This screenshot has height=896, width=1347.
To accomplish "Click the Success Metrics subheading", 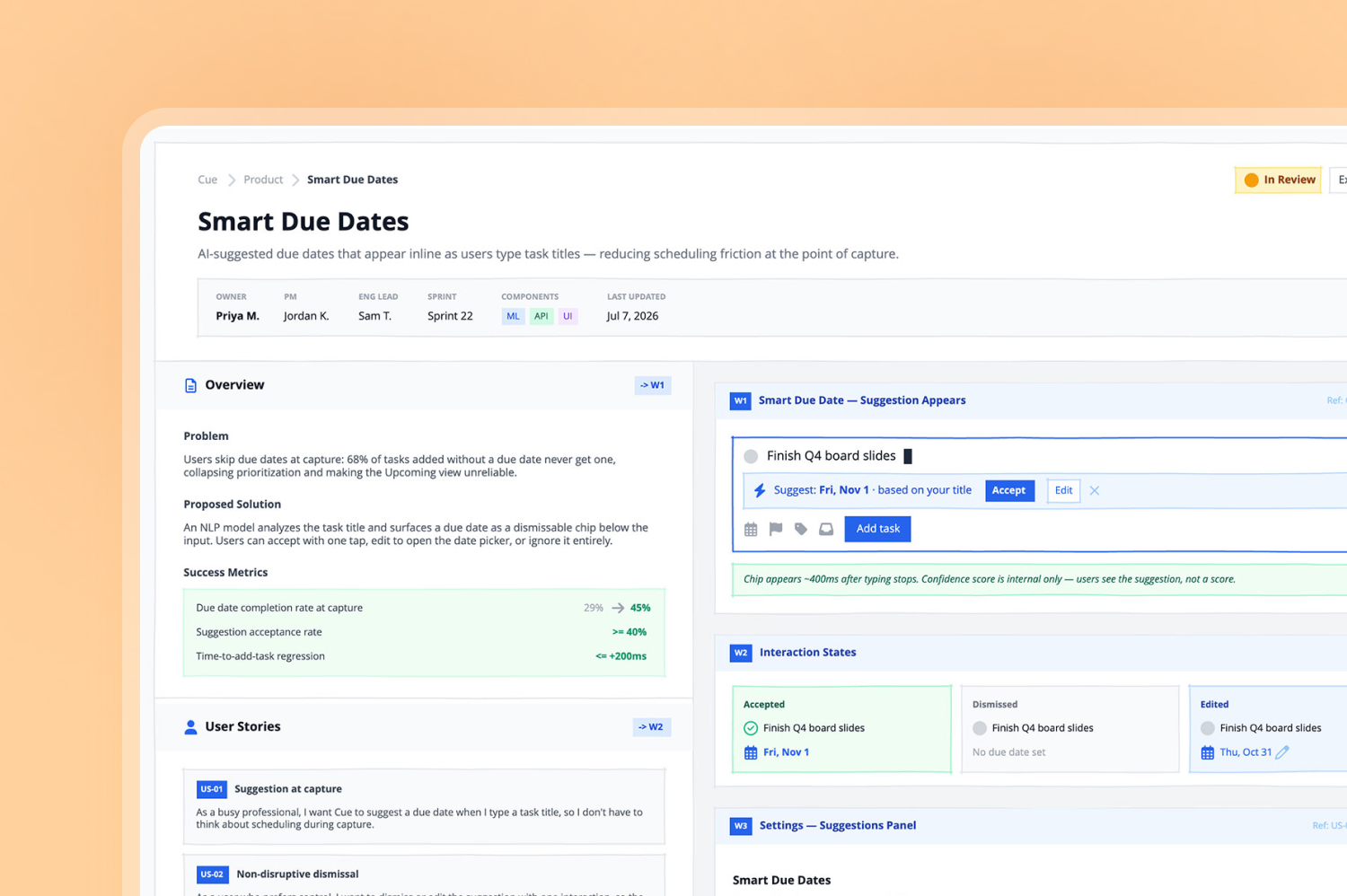I will [225, 573].
